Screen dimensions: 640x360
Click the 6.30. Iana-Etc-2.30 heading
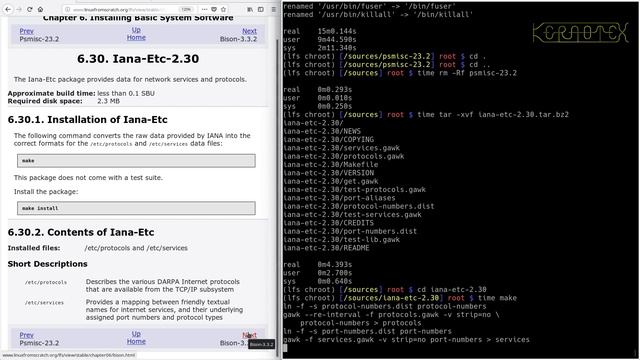pyautogui.click(x=138, y=58)
